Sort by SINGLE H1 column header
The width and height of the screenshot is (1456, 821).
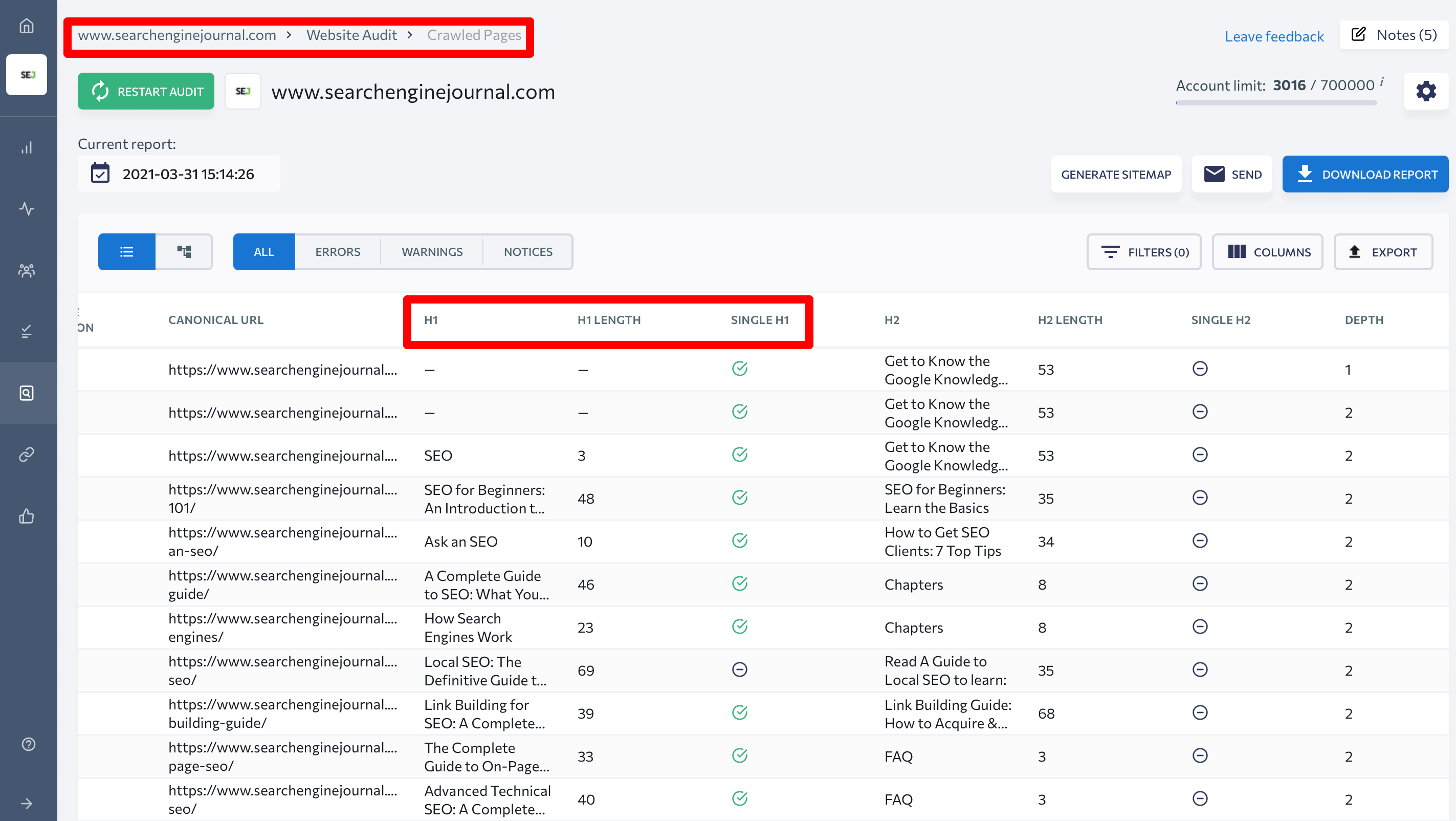[760, 320]
